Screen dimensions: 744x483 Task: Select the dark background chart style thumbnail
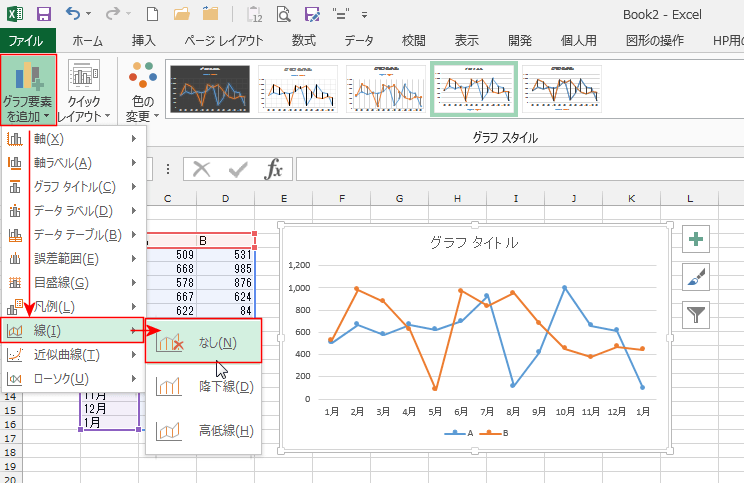pyautogui.click(x=210, y=89)
